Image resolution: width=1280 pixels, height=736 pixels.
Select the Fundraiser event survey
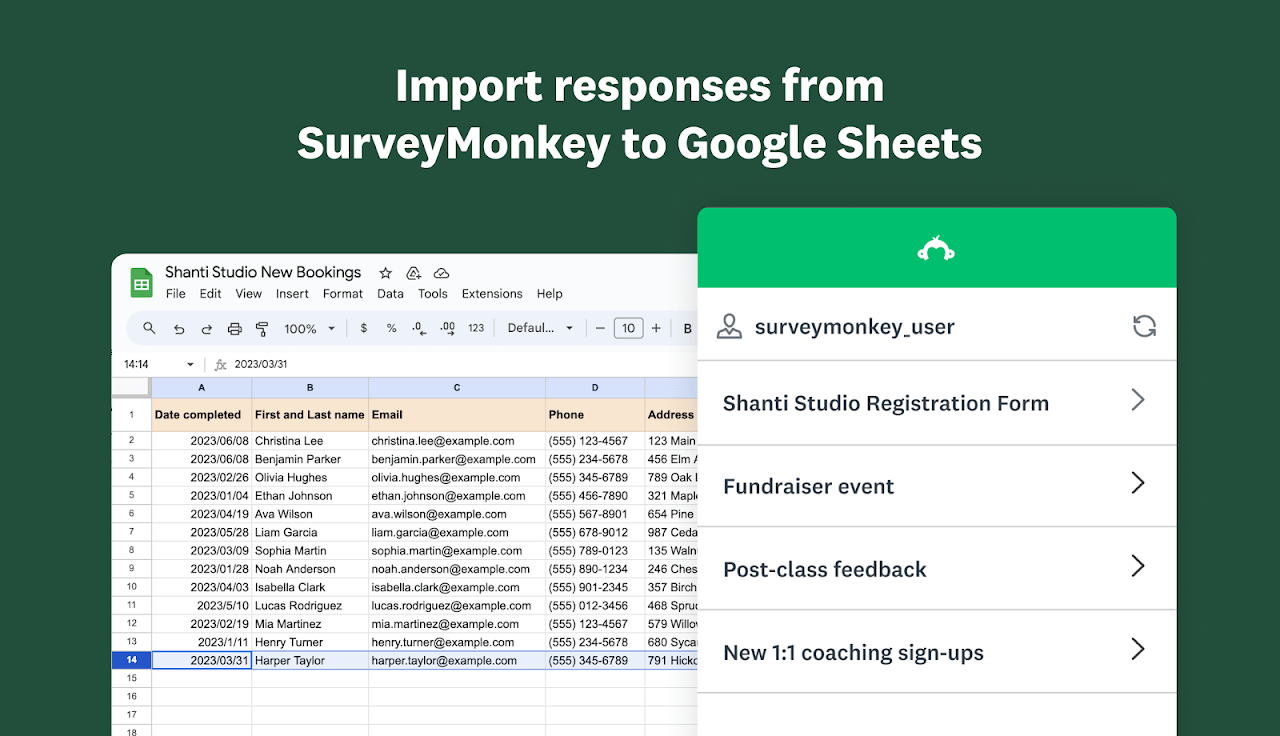936,486
